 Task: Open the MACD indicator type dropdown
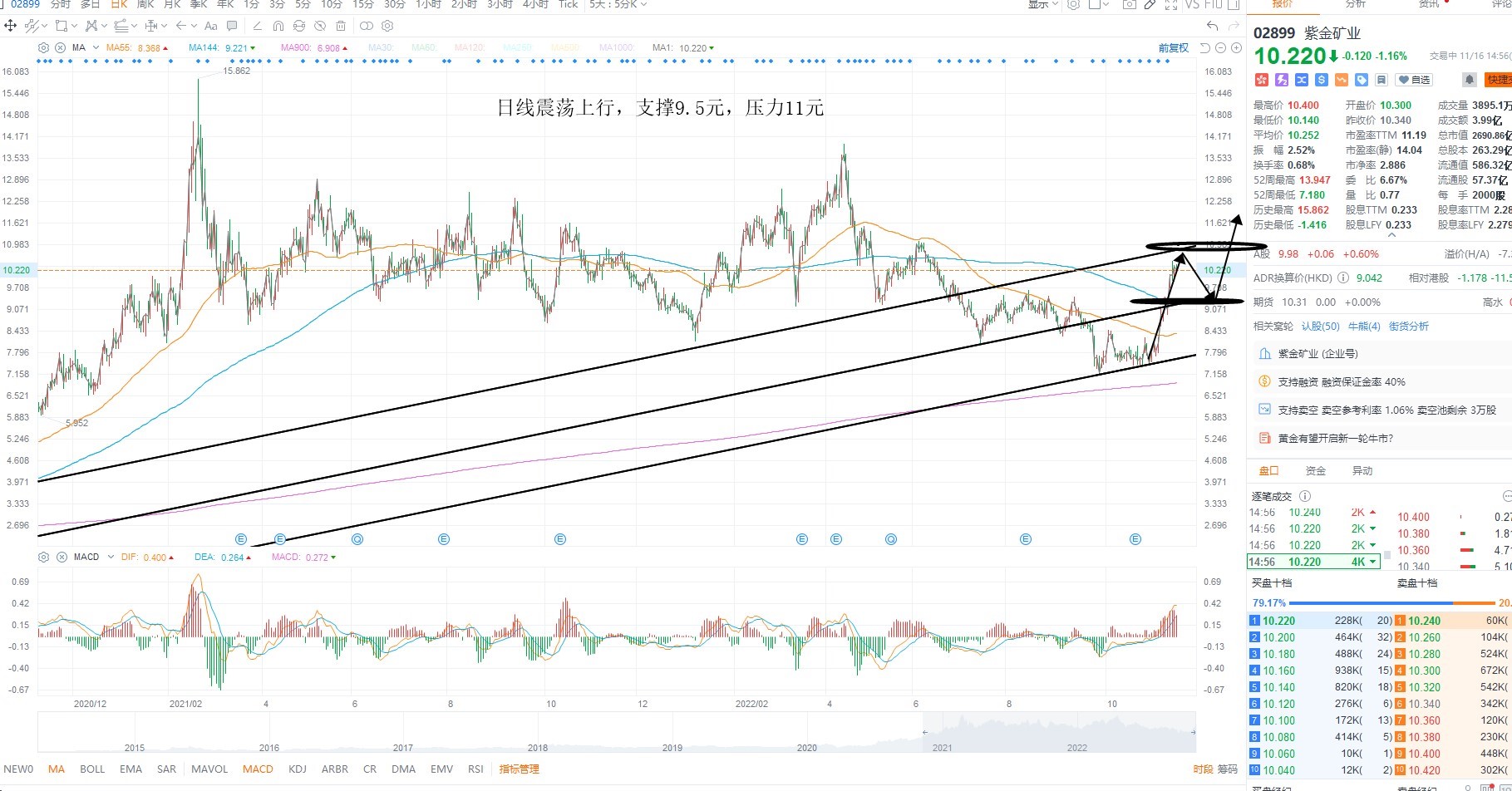point(111,557)
